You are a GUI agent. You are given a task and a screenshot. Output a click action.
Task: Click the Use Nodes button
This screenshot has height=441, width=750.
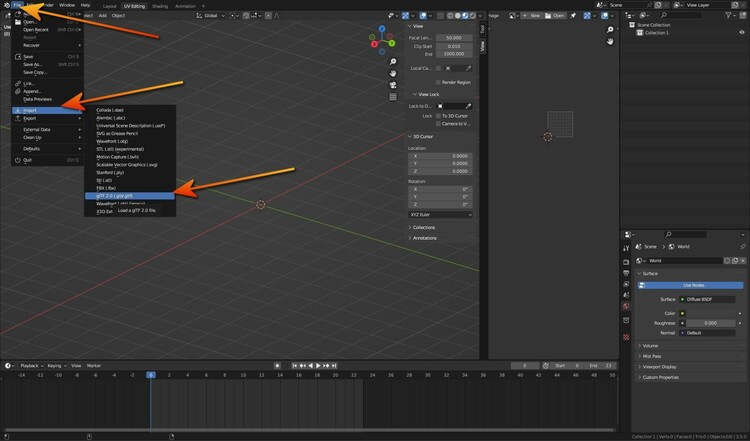coord(692,285)
